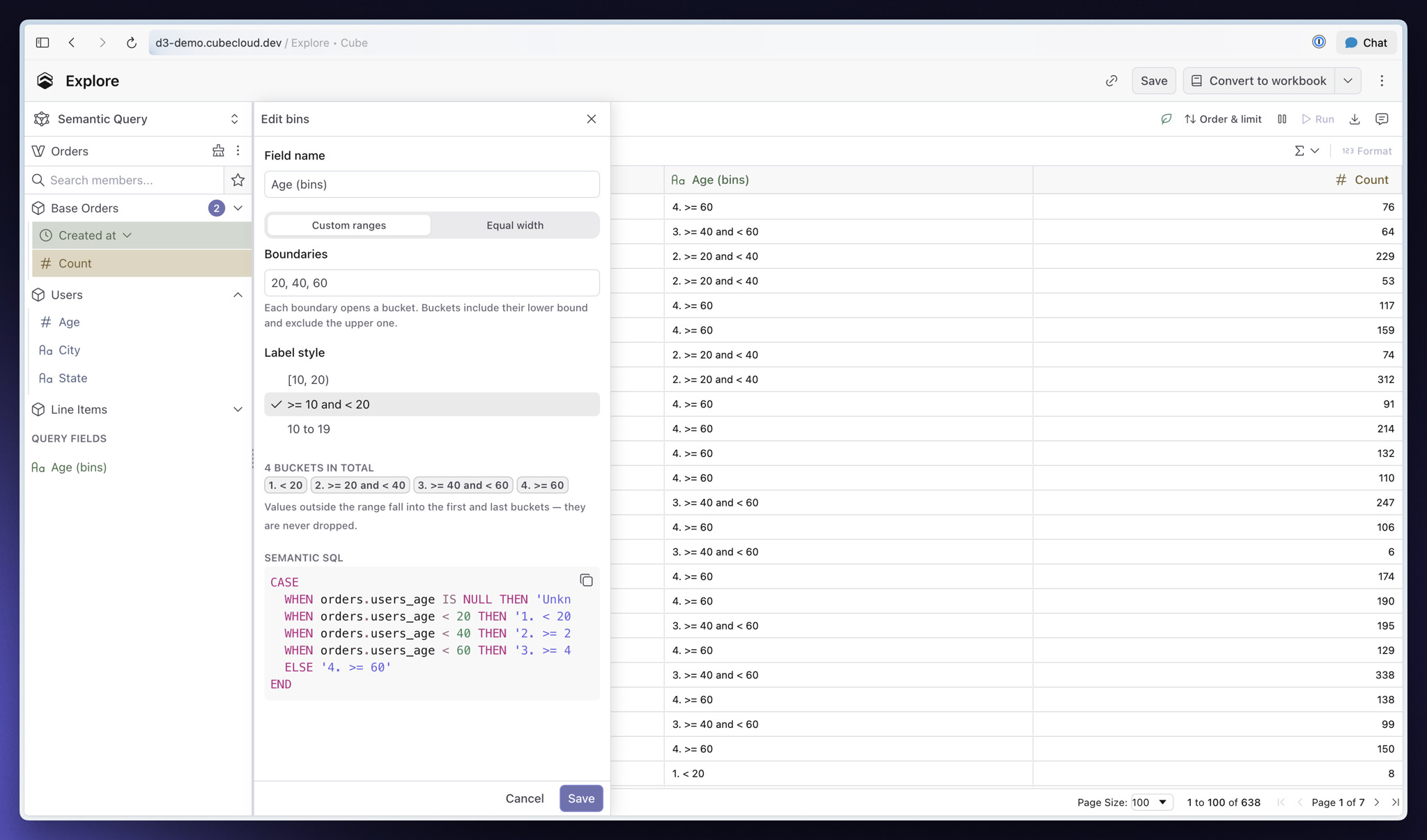
Task: Click the green leaf icon in results toolbar
Action: (x=1166, y=119)
